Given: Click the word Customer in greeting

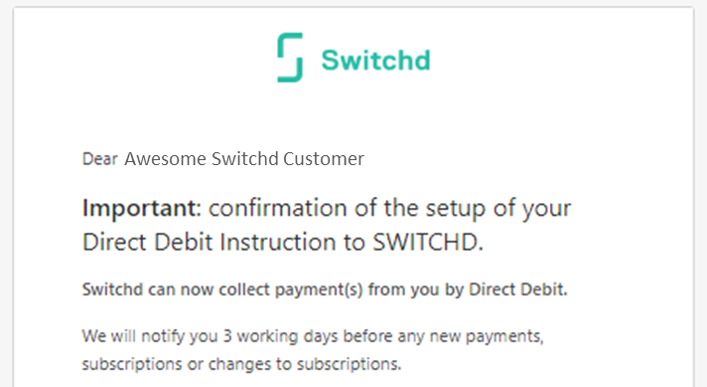Looking at the screenshot, I should click(323, 159).
